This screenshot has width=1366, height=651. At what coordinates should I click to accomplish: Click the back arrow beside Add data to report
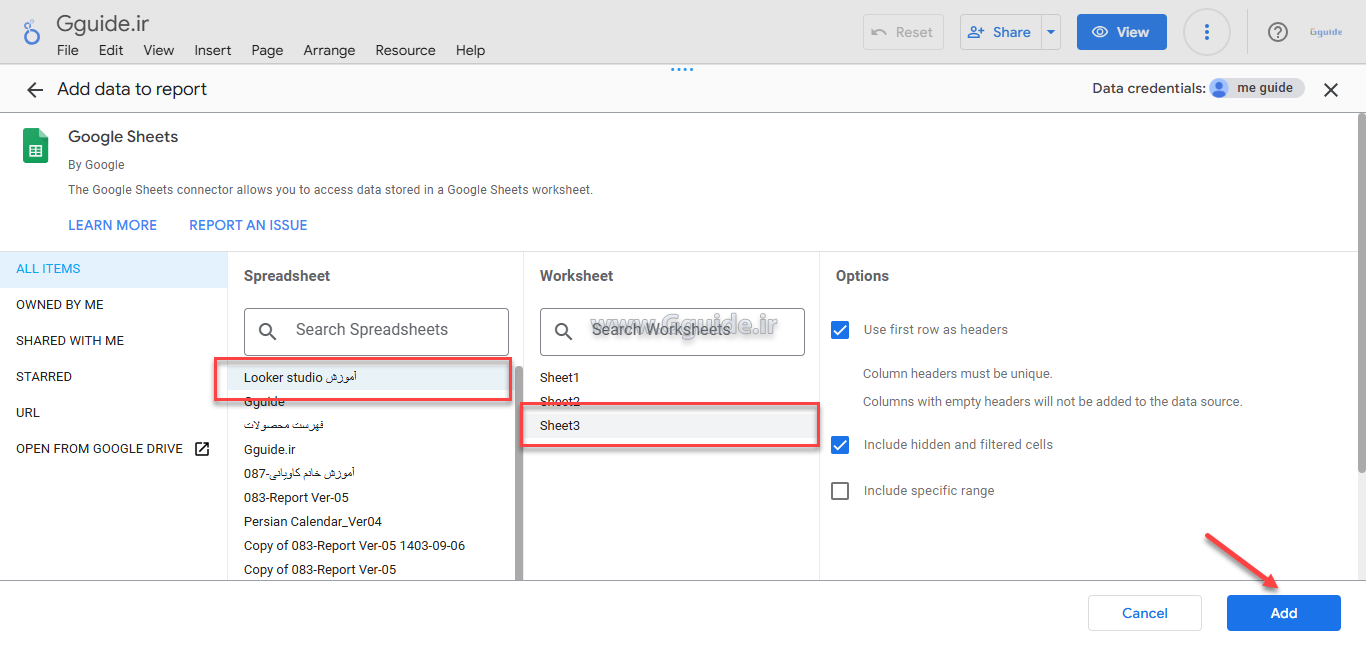[x=35, y=90]
